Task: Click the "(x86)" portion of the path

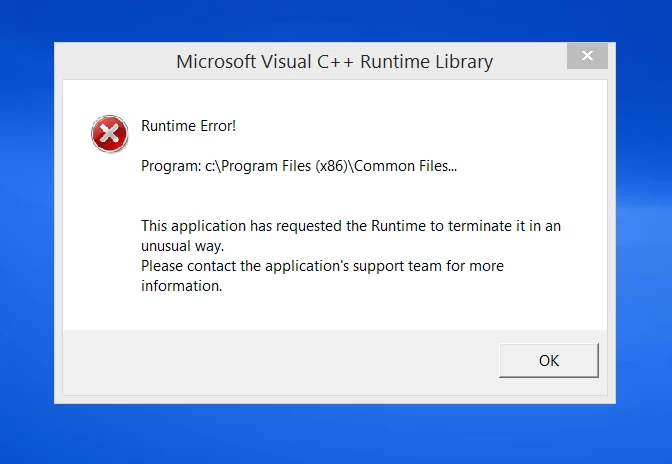Action: point(332,166)
